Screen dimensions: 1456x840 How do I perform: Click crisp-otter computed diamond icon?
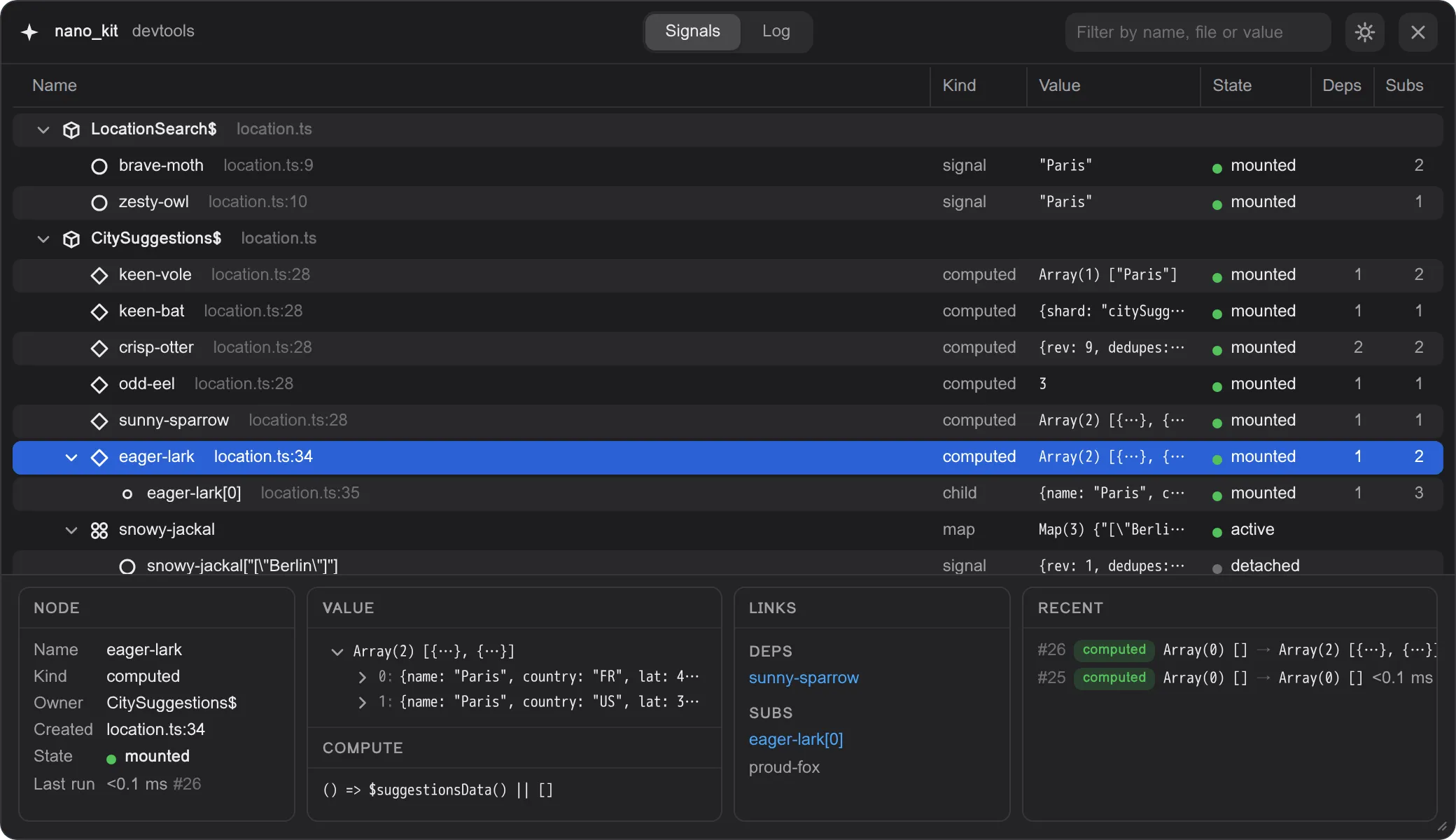(99, 348)
